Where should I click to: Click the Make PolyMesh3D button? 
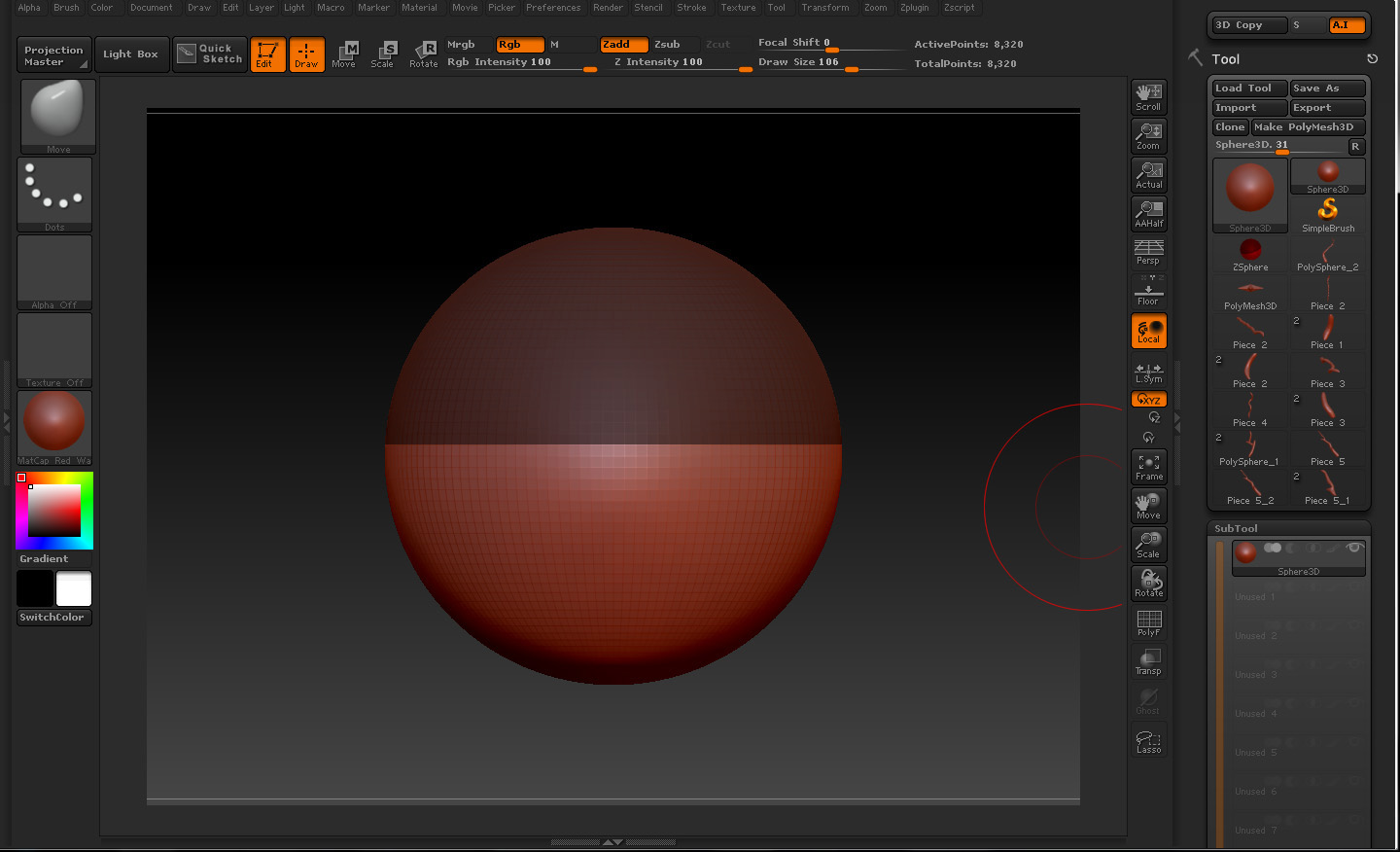point(1308,127)
